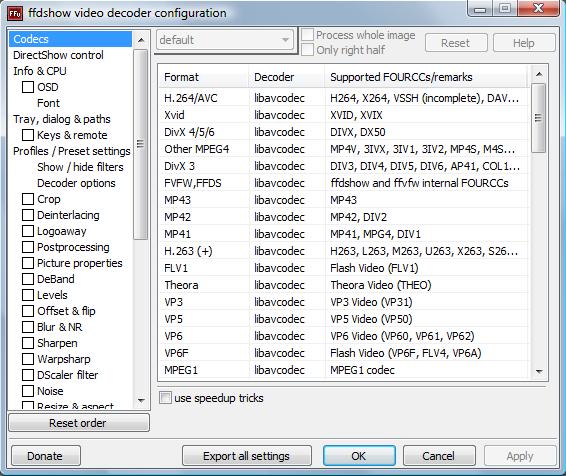566x476 pixels.
Task: Open Decoder options page
Action: click(76, 183)
